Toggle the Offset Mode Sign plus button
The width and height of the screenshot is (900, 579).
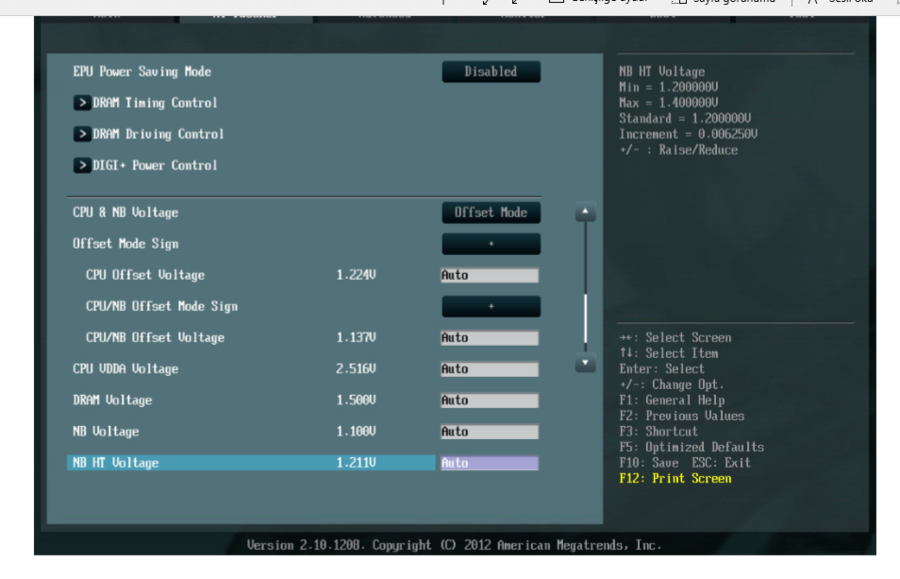pos(491,244)
